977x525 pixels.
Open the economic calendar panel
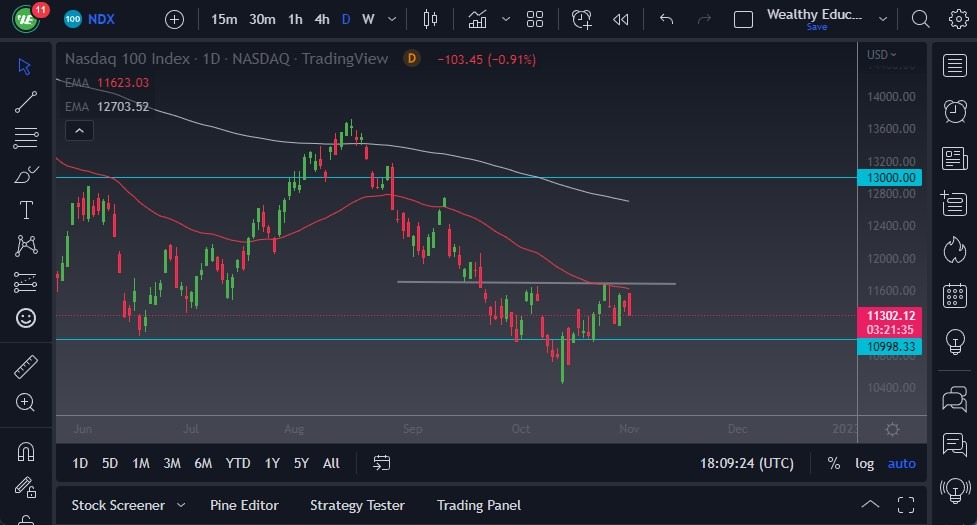click(955, 295)
